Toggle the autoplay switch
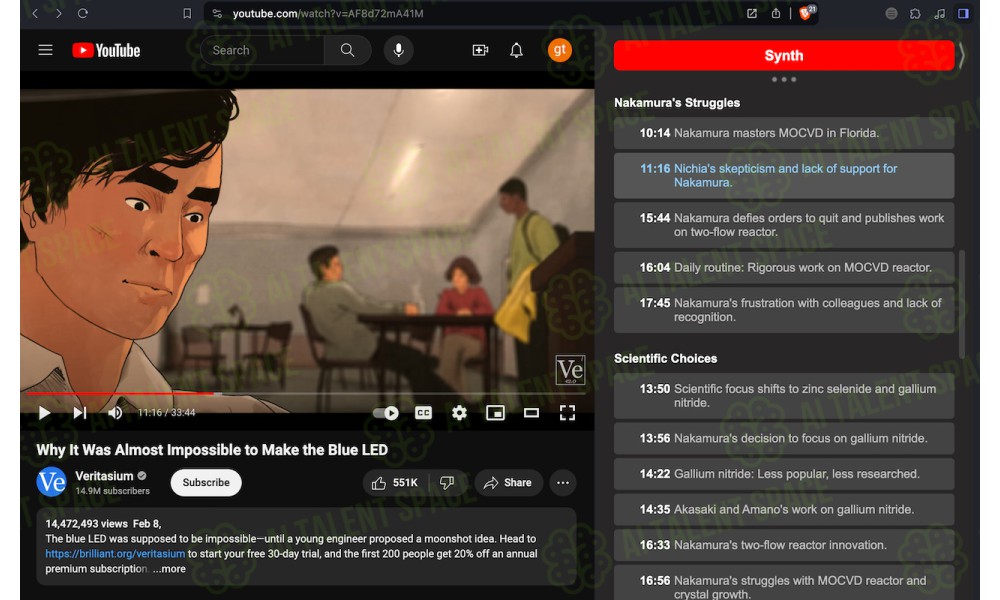This screenshot has height=600, width=1000. pos(386,413)
